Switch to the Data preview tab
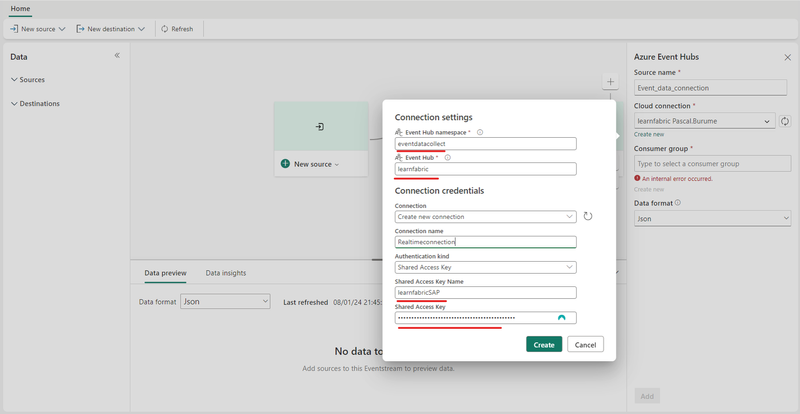The image size is (800, 414). click(x=165, y=273)
